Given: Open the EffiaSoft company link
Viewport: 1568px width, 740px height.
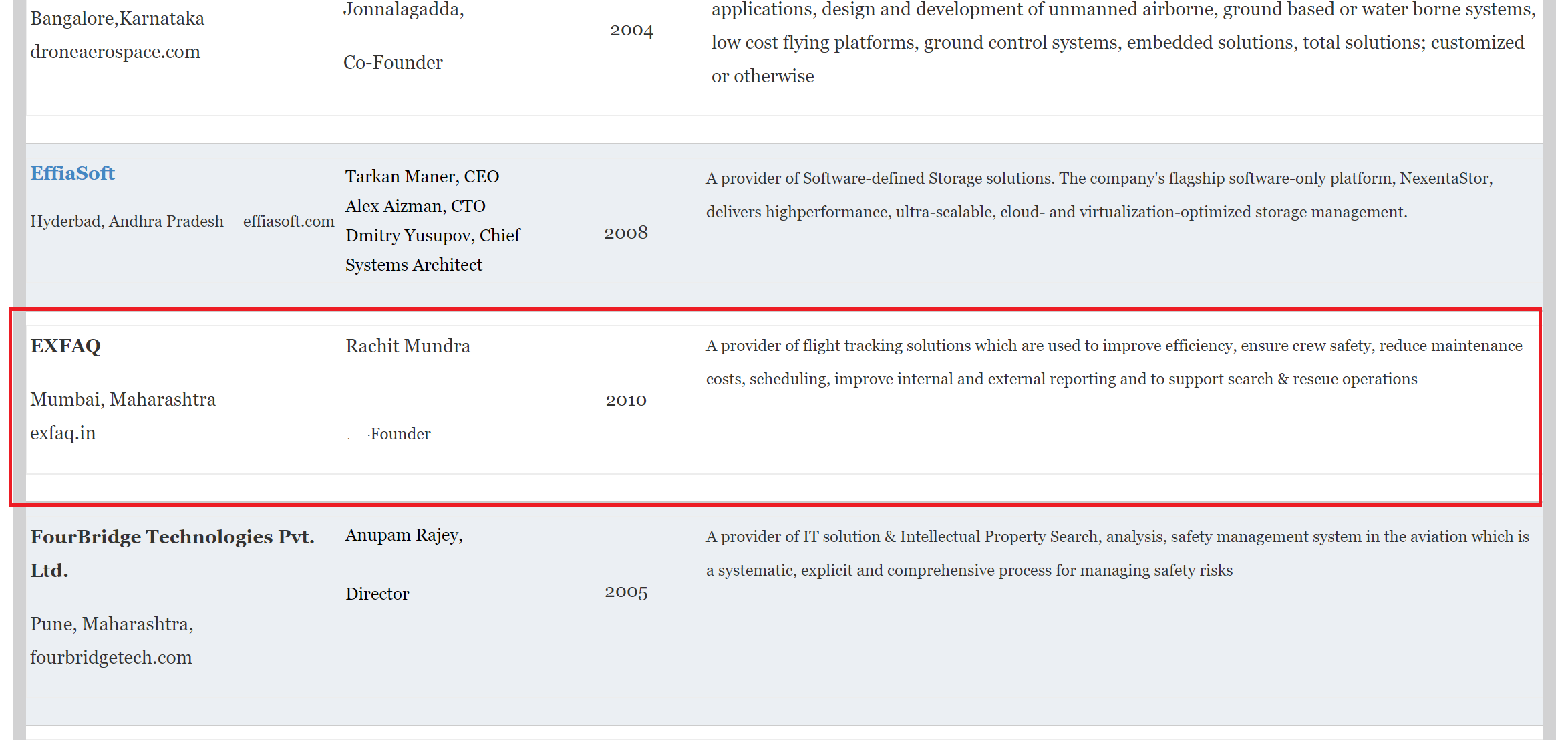Looking at the screenshot, I should [72, 174].
